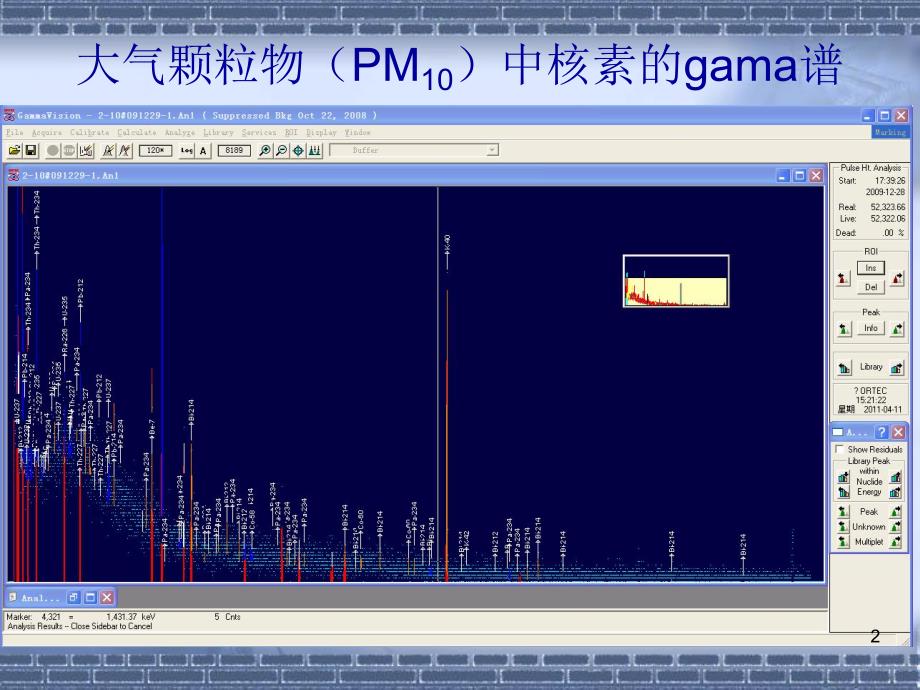Click the vertical bars display icon
This screenshot has width=920, height=690.
coord(314,150)
